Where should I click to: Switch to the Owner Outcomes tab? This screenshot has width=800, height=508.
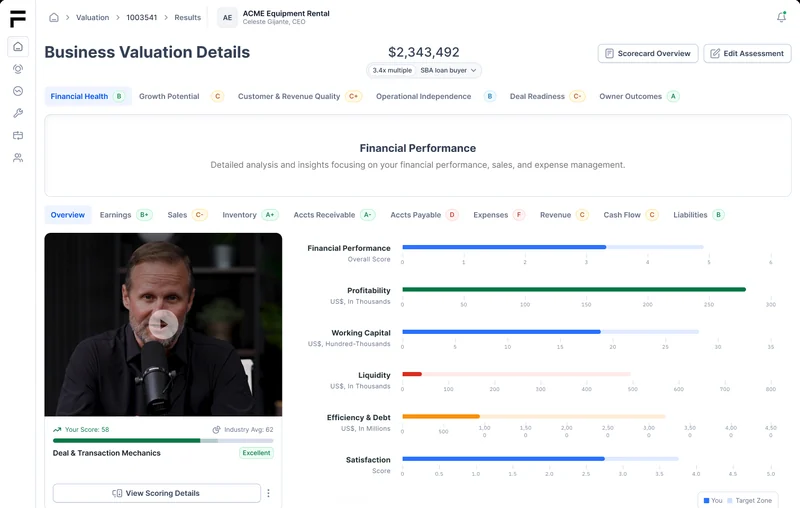tap(639, 96)
